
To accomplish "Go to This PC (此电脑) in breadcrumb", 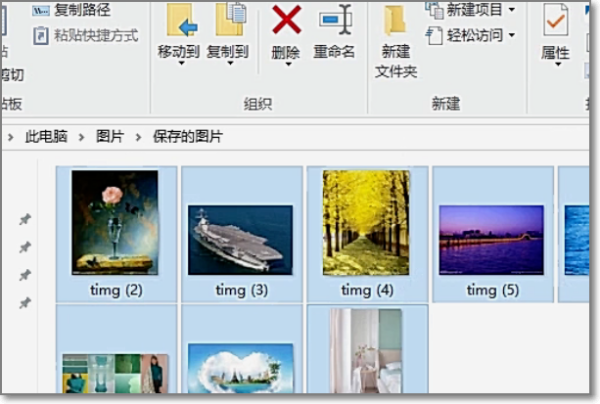I will click(x=46, y=136).
